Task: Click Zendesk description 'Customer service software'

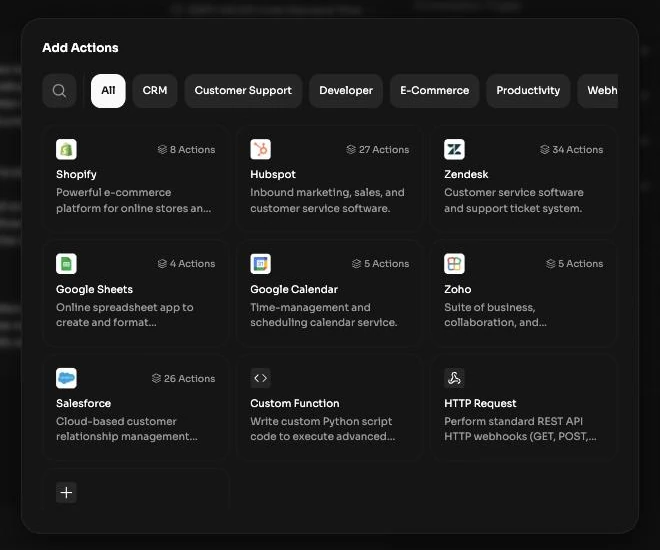Action: coord(514,200)
